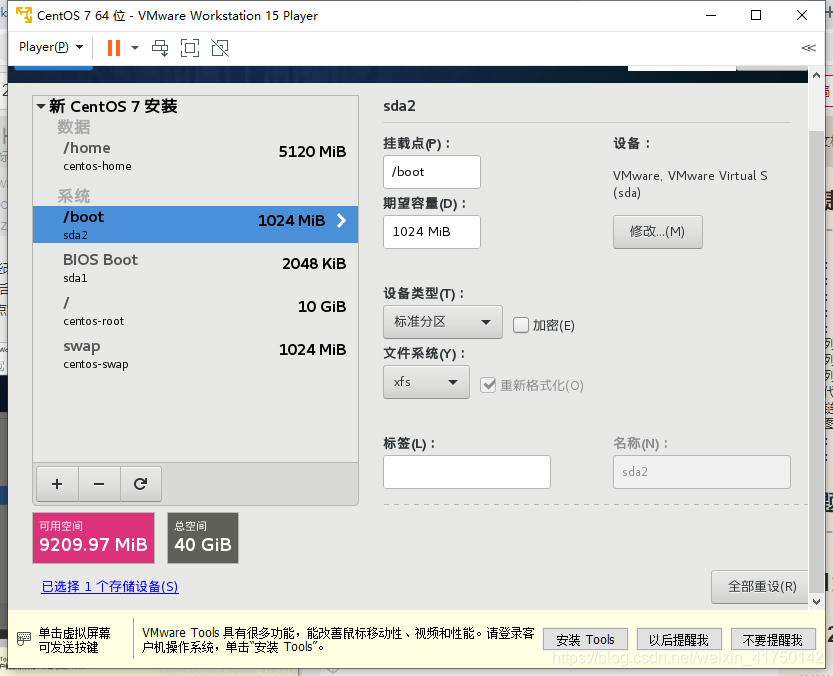Screen dimensions: 833x676
Task: Enter full screen mode
Action: coord(190,48)
